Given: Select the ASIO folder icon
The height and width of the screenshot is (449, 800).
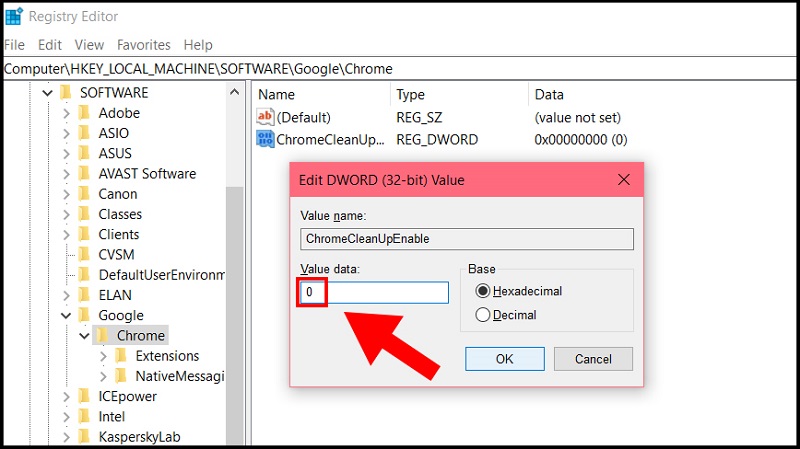Looking at the screenshot, I should click(x=85, y=133).
